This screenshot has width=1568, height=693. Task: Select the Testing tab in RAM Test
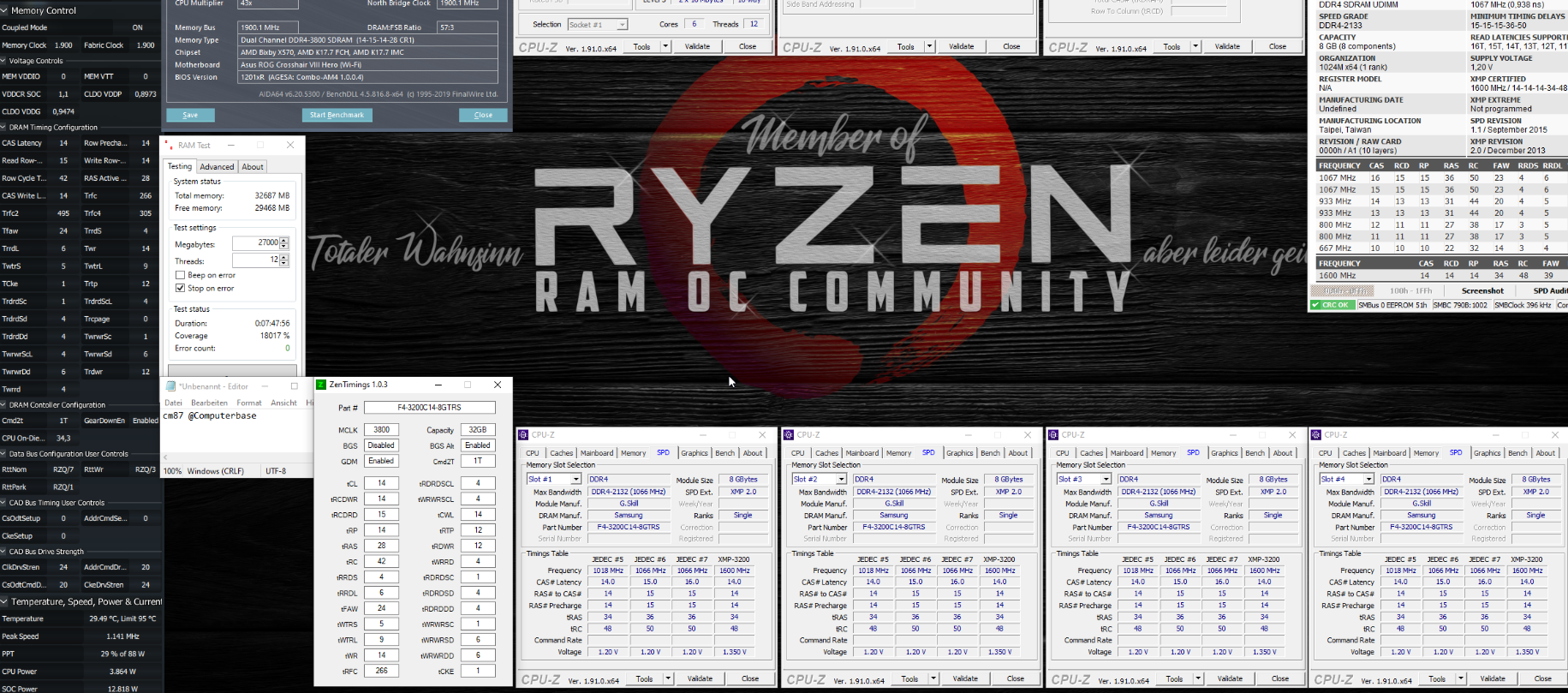180,166
